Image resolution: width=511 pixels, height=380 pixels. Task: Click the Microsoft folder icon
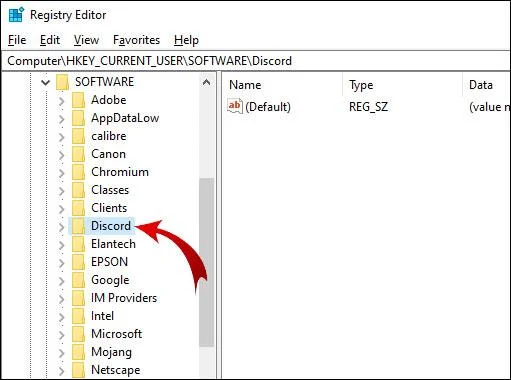(78, 334)
